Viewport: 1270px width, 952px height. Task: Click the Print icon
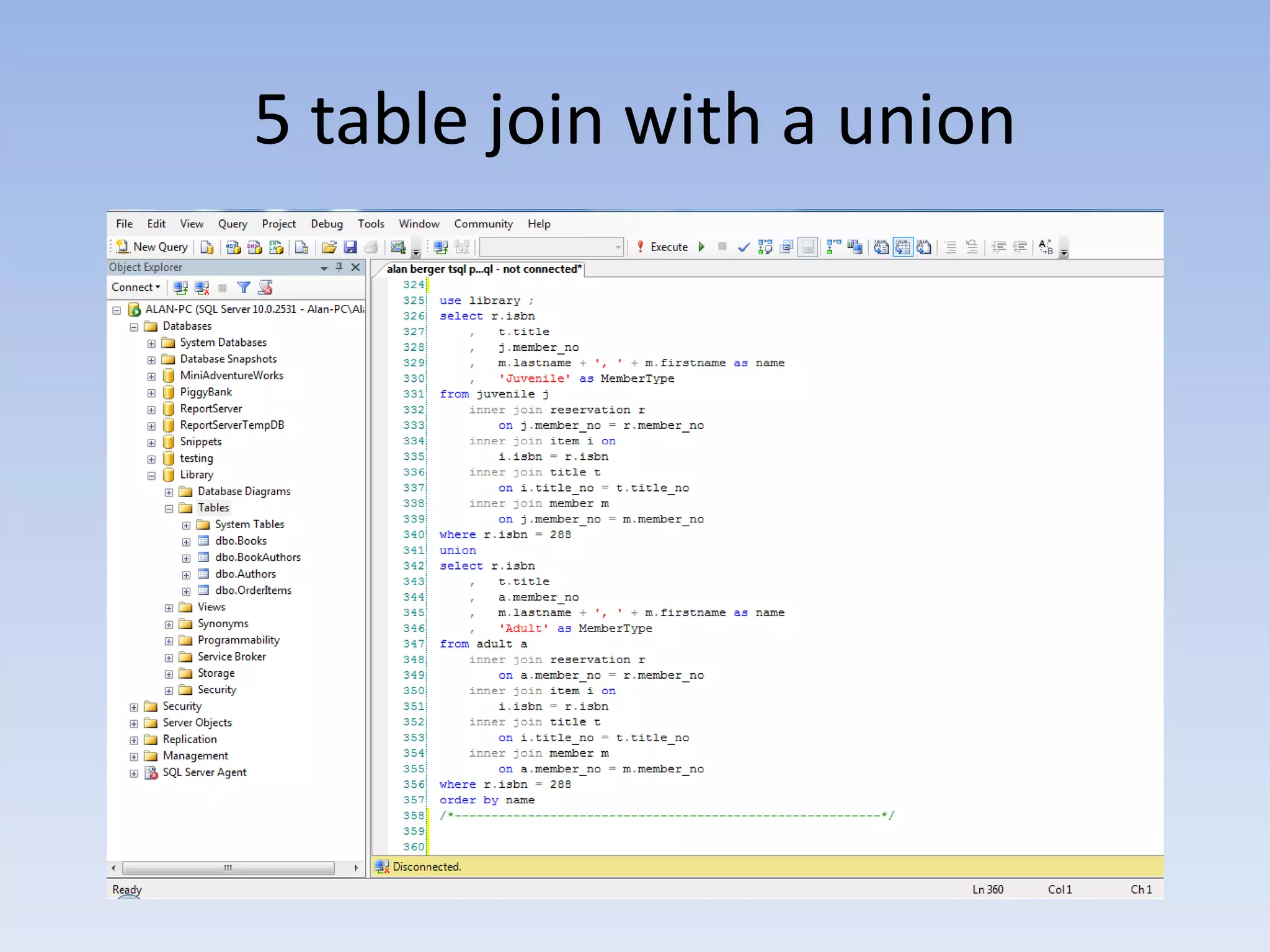point(371,247)
